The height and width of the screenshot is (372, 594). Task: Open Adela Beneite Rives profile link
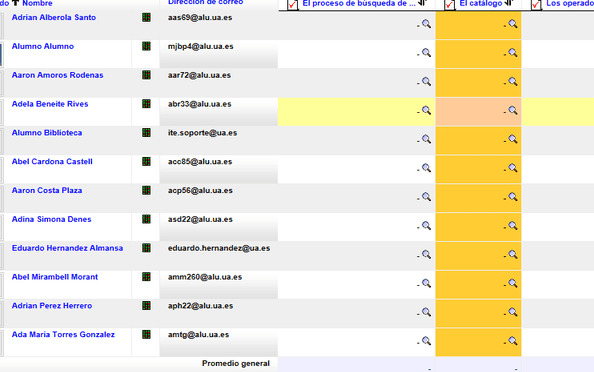point(50,104)
